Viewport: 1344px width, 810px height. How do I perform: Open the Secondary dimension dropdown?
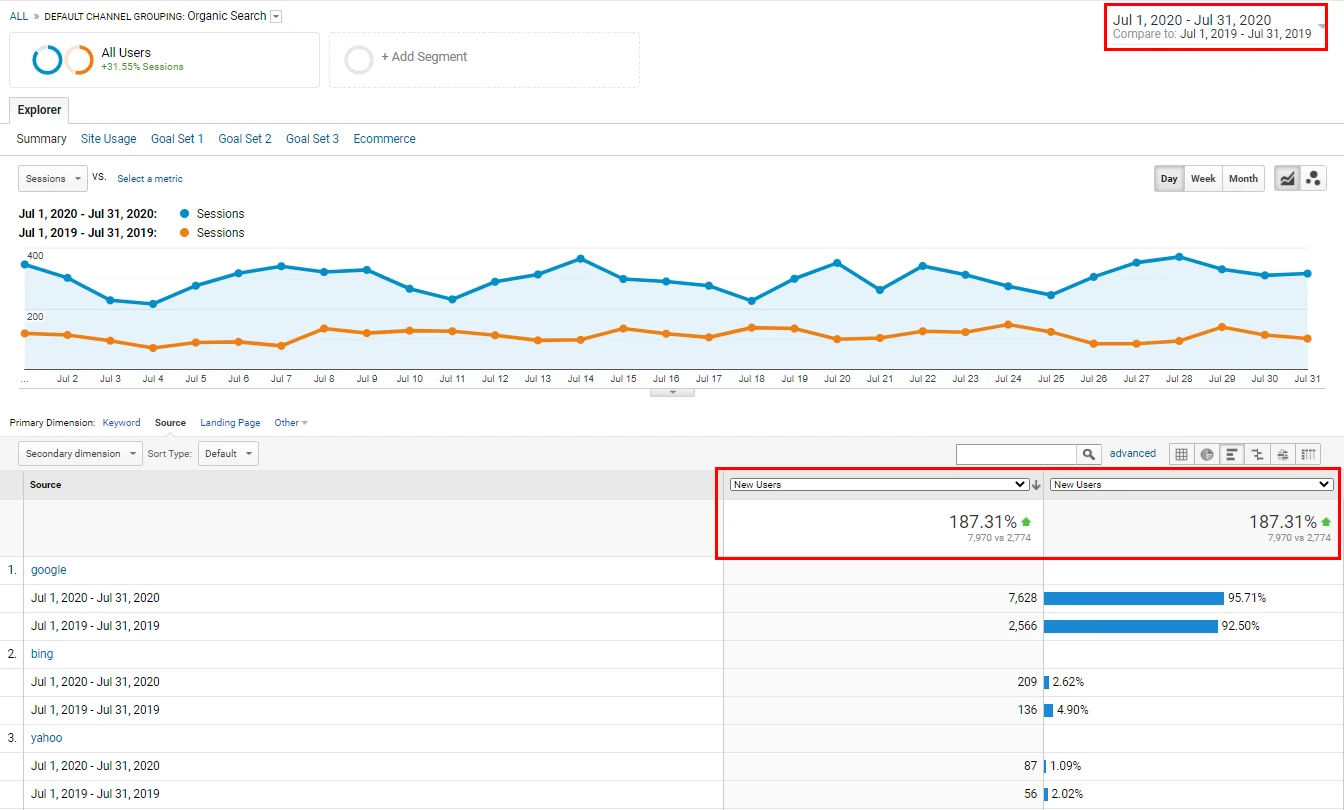79,453
